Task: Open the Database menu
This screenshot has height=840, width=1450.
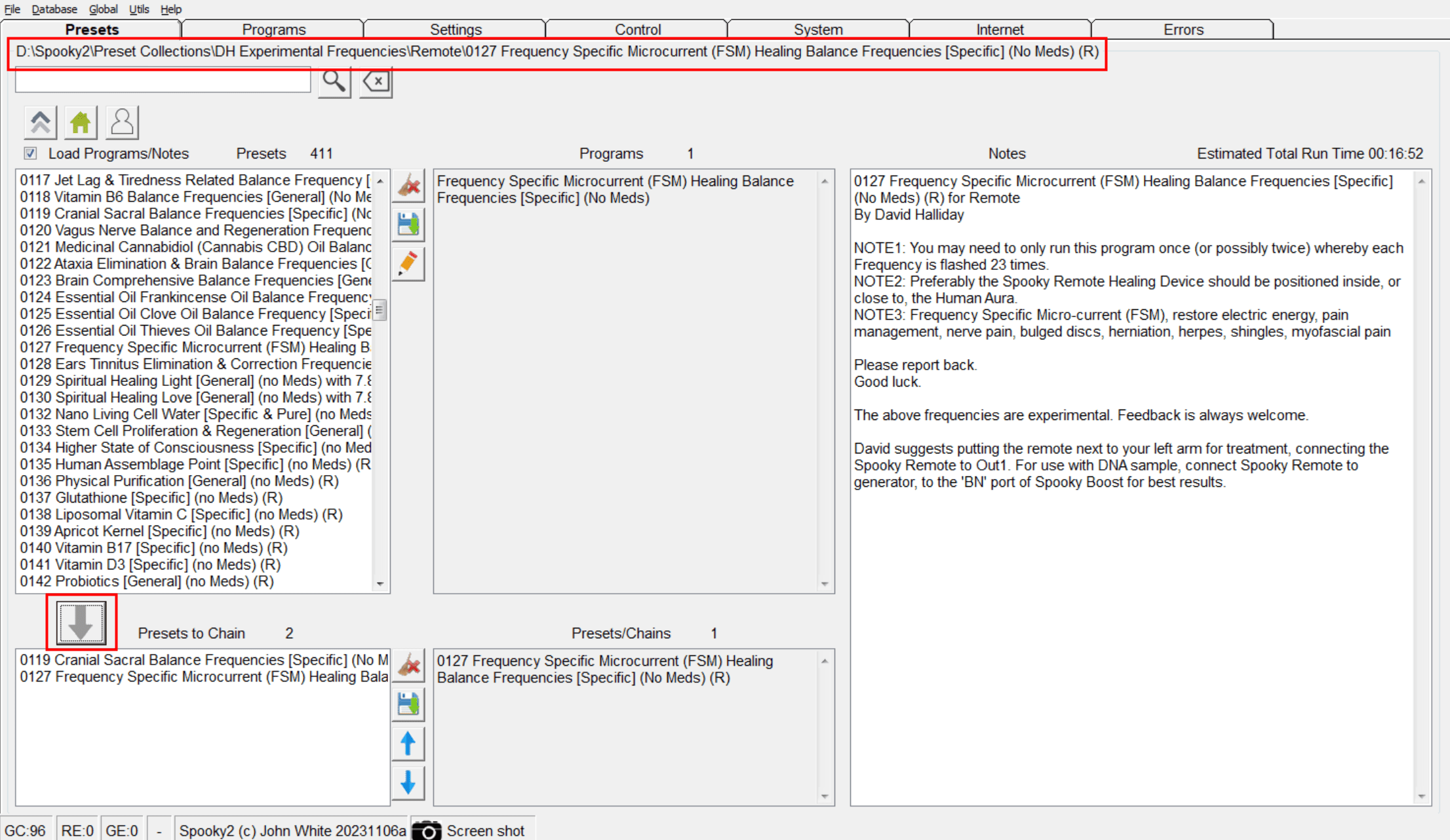Action: (54, 9)
